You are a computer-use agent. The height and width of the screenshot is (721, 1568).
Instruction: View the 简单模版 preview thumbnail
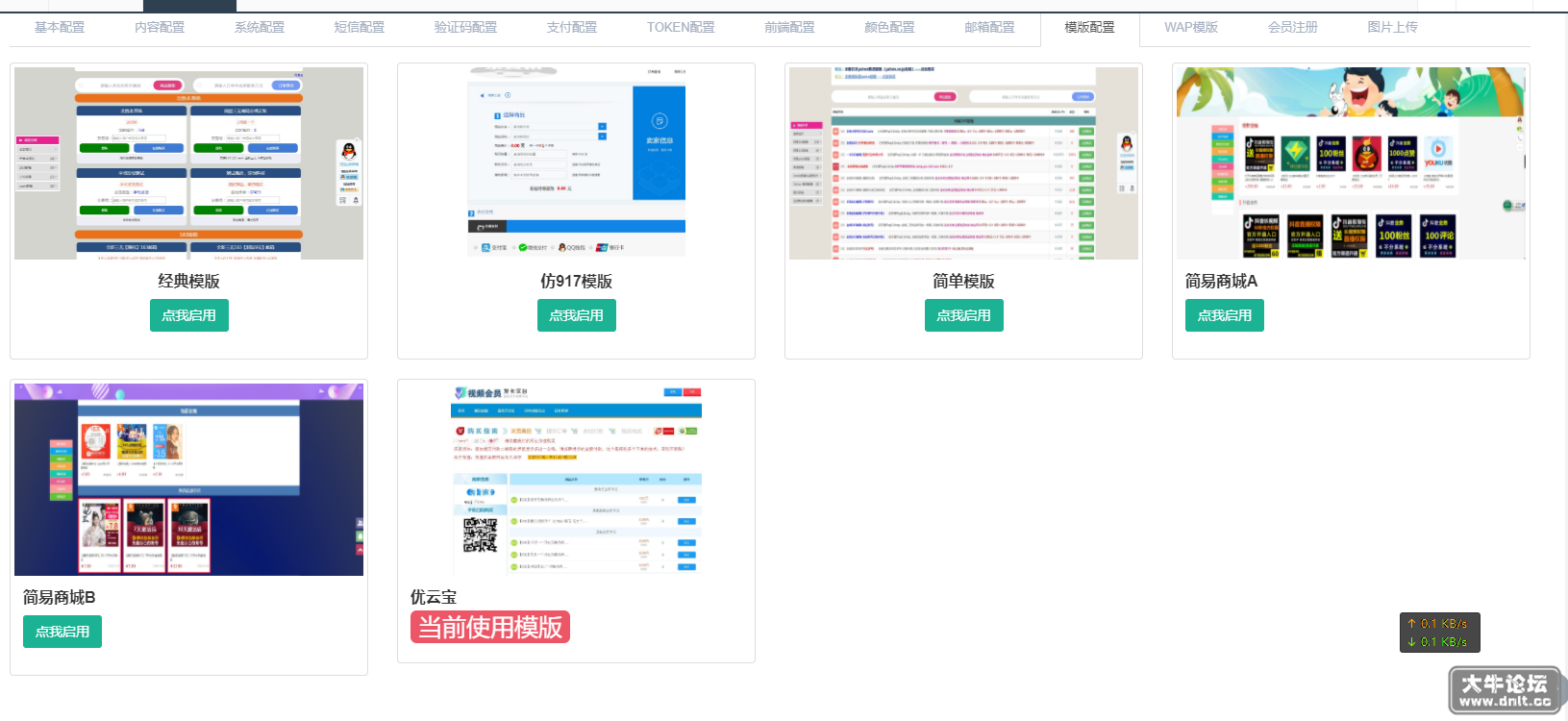coord(964,163)
